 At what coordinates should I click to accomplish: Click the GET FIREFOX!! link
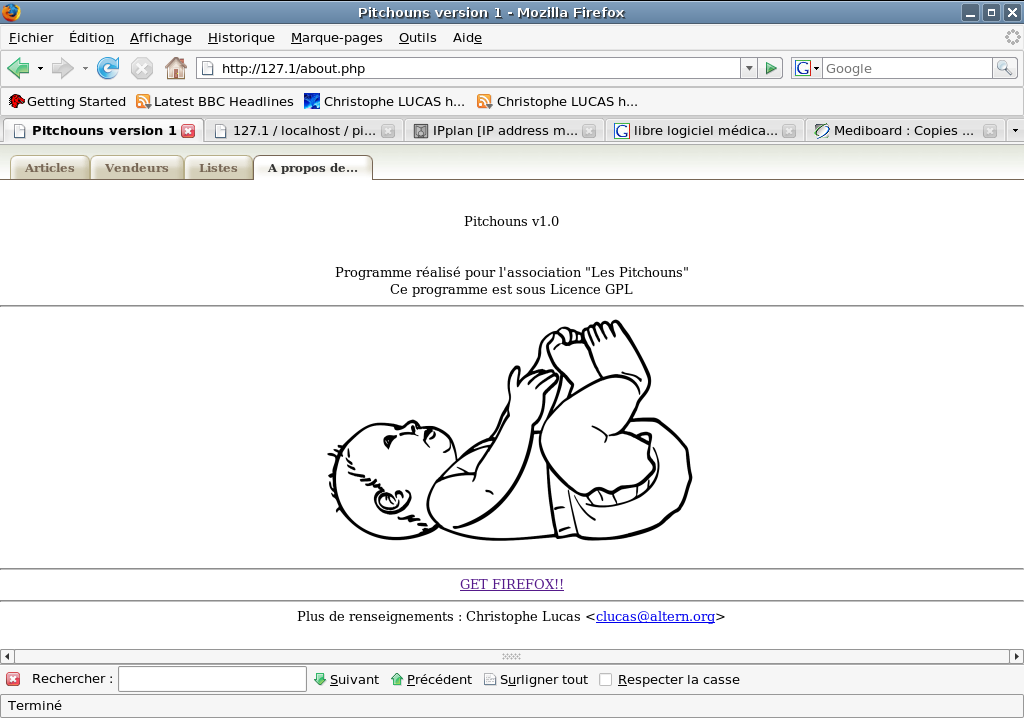coord(511,584)
